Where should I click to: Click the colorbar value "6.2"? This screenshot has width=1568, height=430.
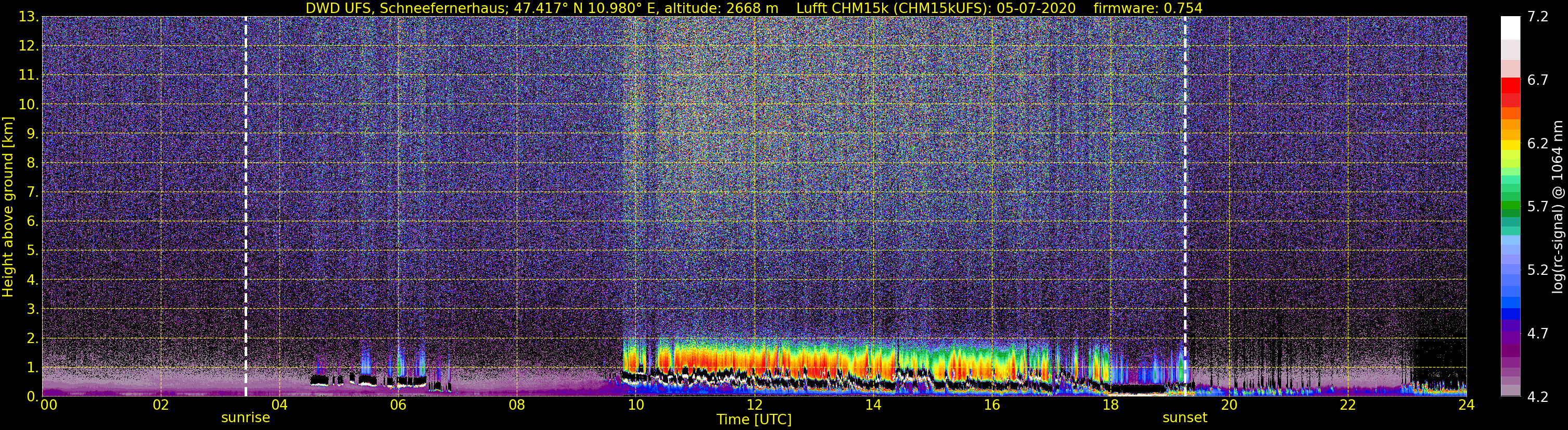point(1538,144)
